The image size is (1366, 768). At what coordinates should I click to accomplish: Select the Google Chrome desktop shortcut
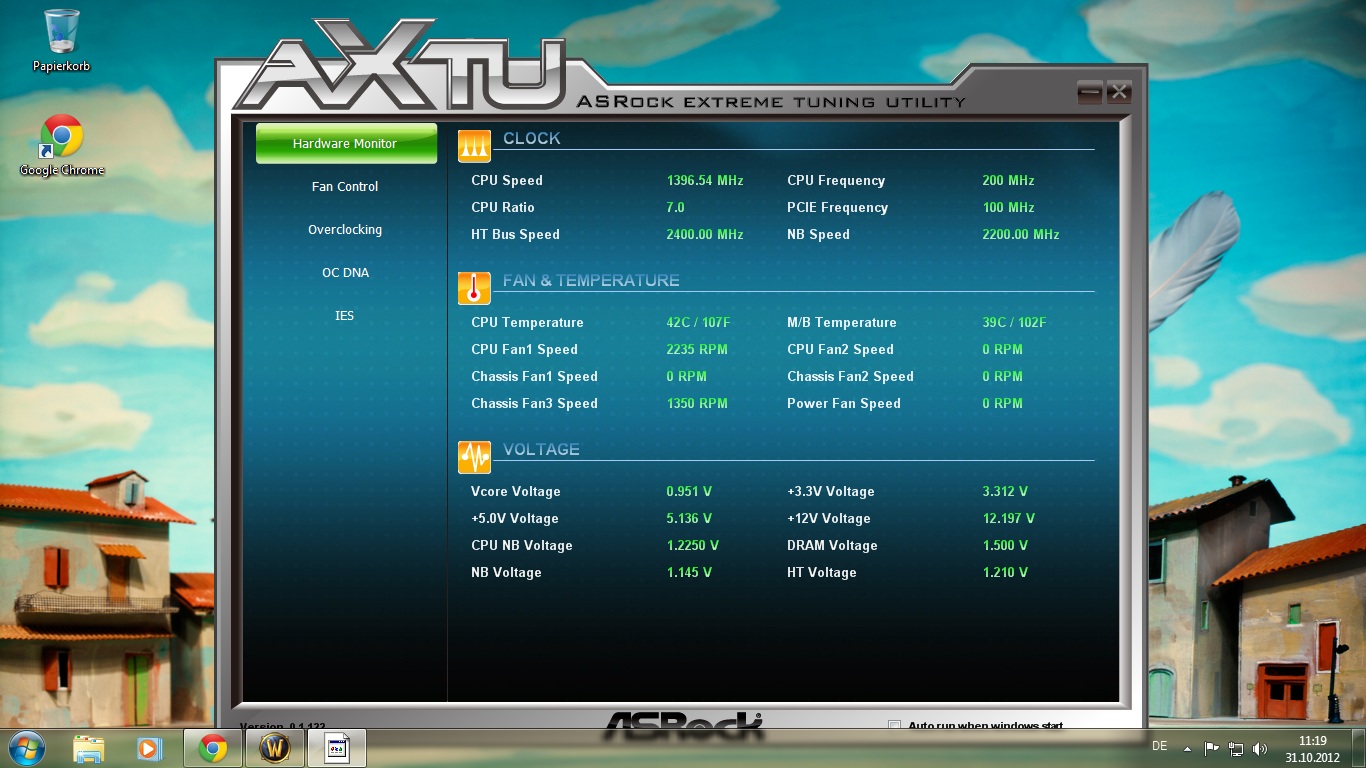62,145
